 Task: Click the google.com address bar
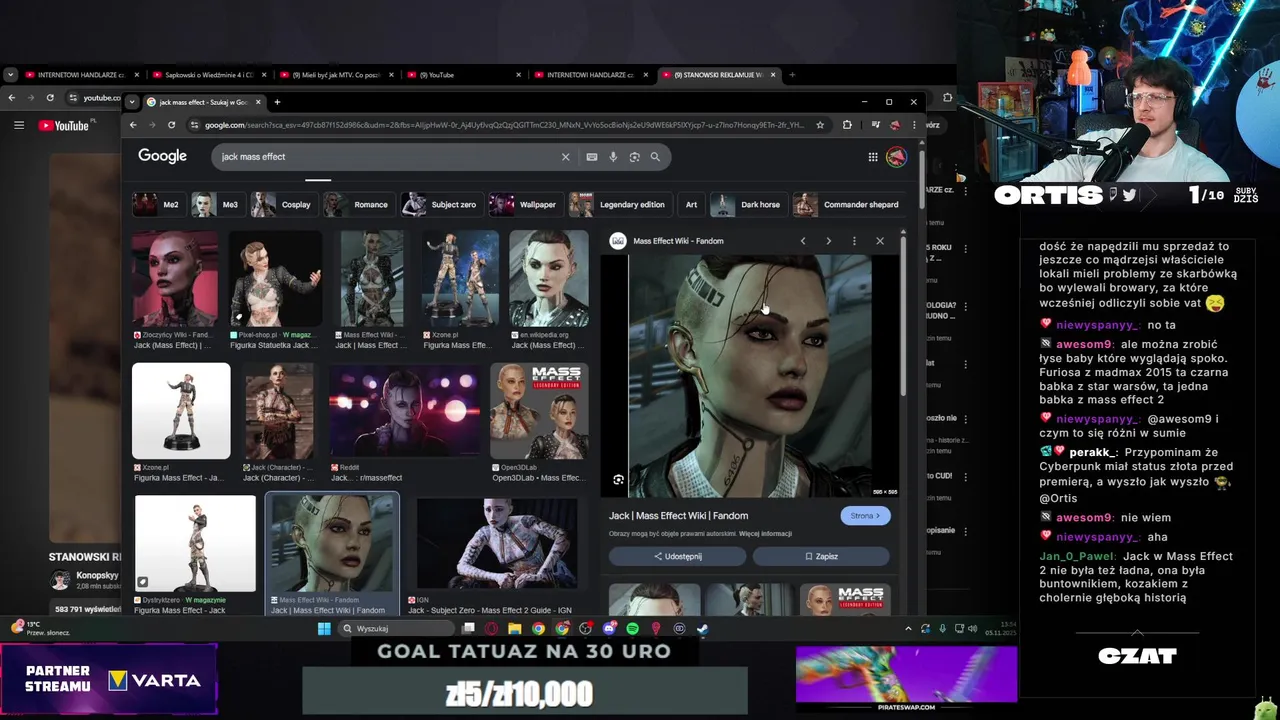tap(504, 125)
